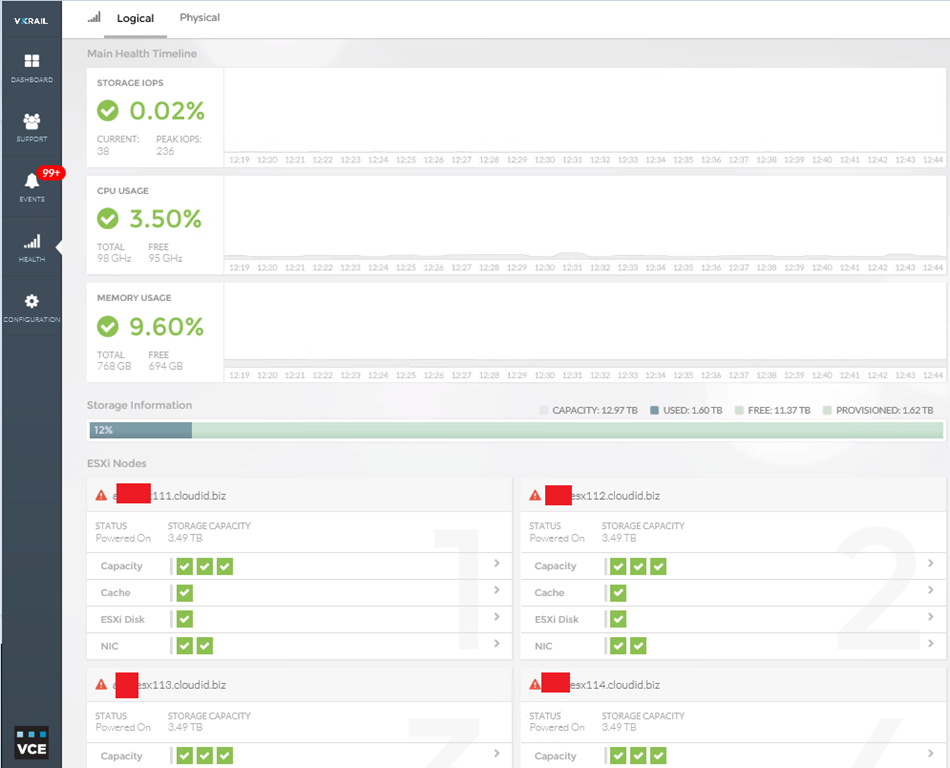Image resolution: width=950 pixels, height=768 pixels.
Task: Click the 12% used segment of storage bar
Action: coord(141,430)
